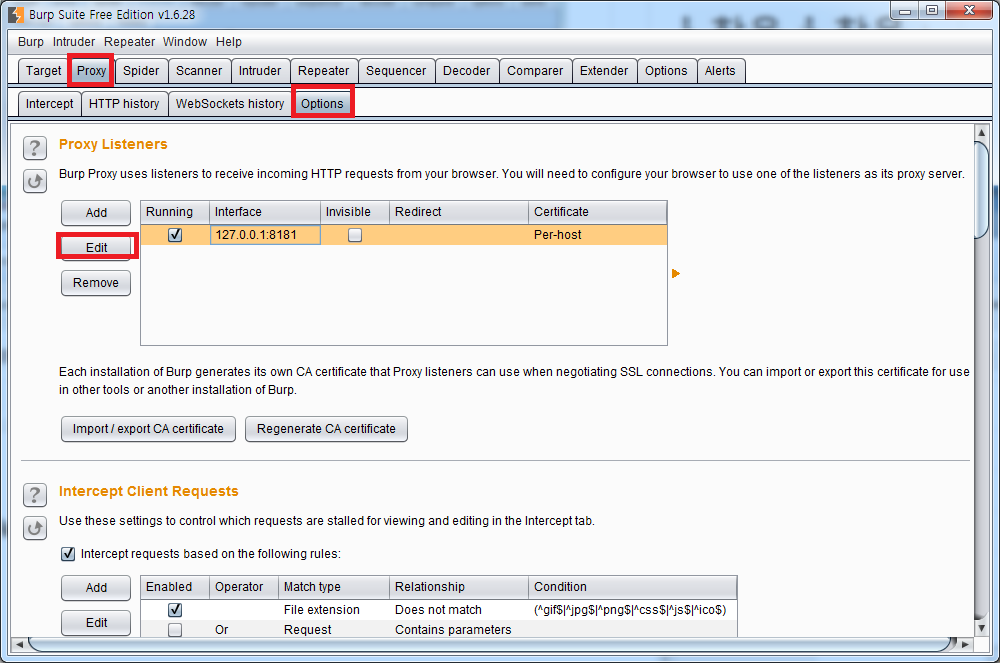
Task: Open the Help menu
Action: (228, 41)
